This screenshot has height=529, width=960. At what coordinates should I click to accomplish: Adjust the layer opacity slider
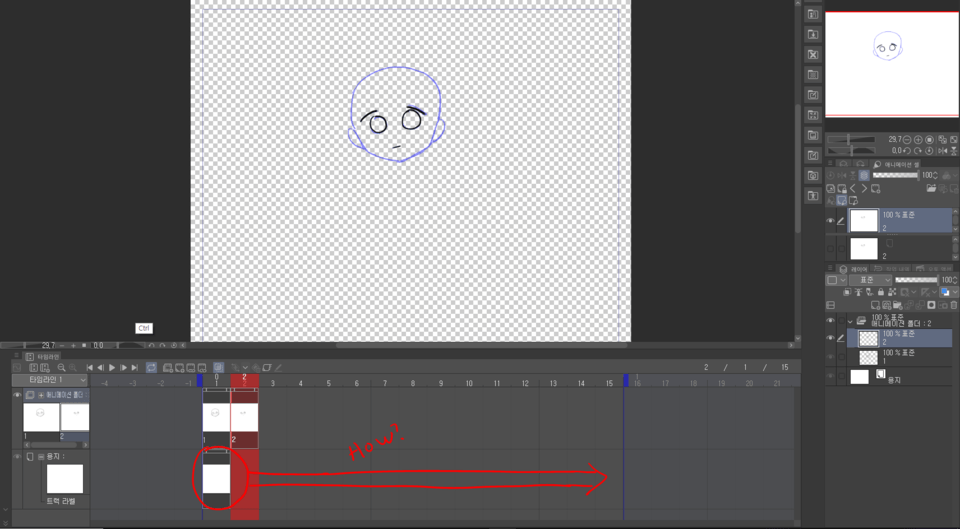(x=915, y=280)
